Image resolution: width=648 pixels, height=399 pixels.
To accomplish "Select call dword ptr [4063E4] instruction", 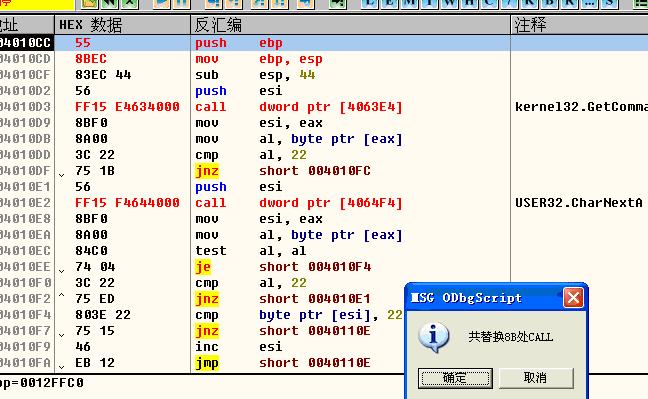I will coord(298,107).
